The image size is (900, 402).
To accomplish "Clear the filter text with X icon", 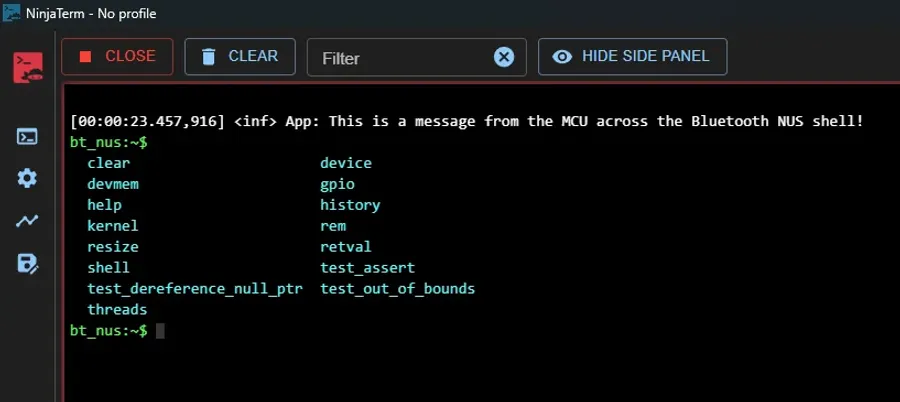I will (x=504, y=57).
